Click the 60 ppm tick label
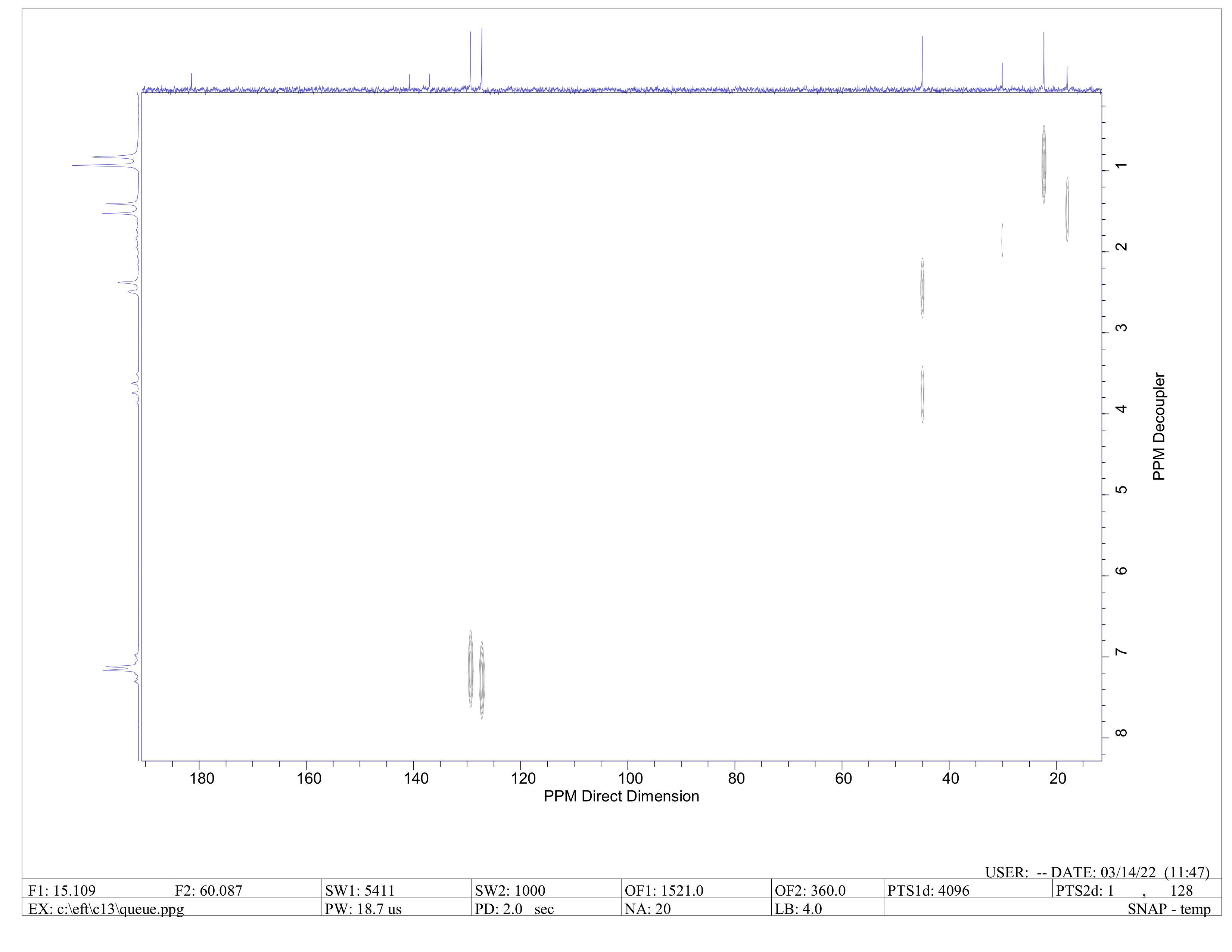Viewport: 1232px width, 952px height. click(x=843, y=778)
